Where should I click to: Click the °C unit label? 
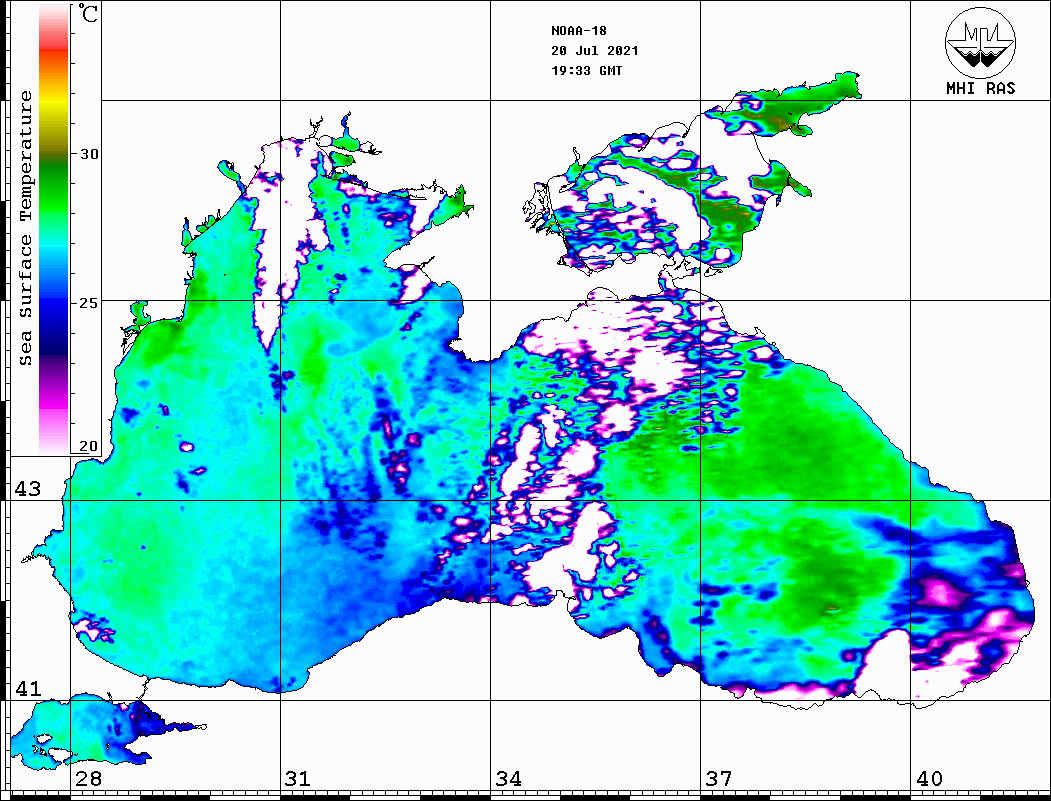pos(88,13)
